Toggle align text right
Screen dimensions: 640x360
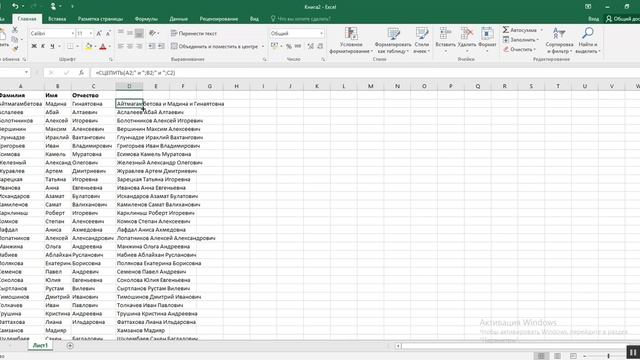(x=139, y=47)
